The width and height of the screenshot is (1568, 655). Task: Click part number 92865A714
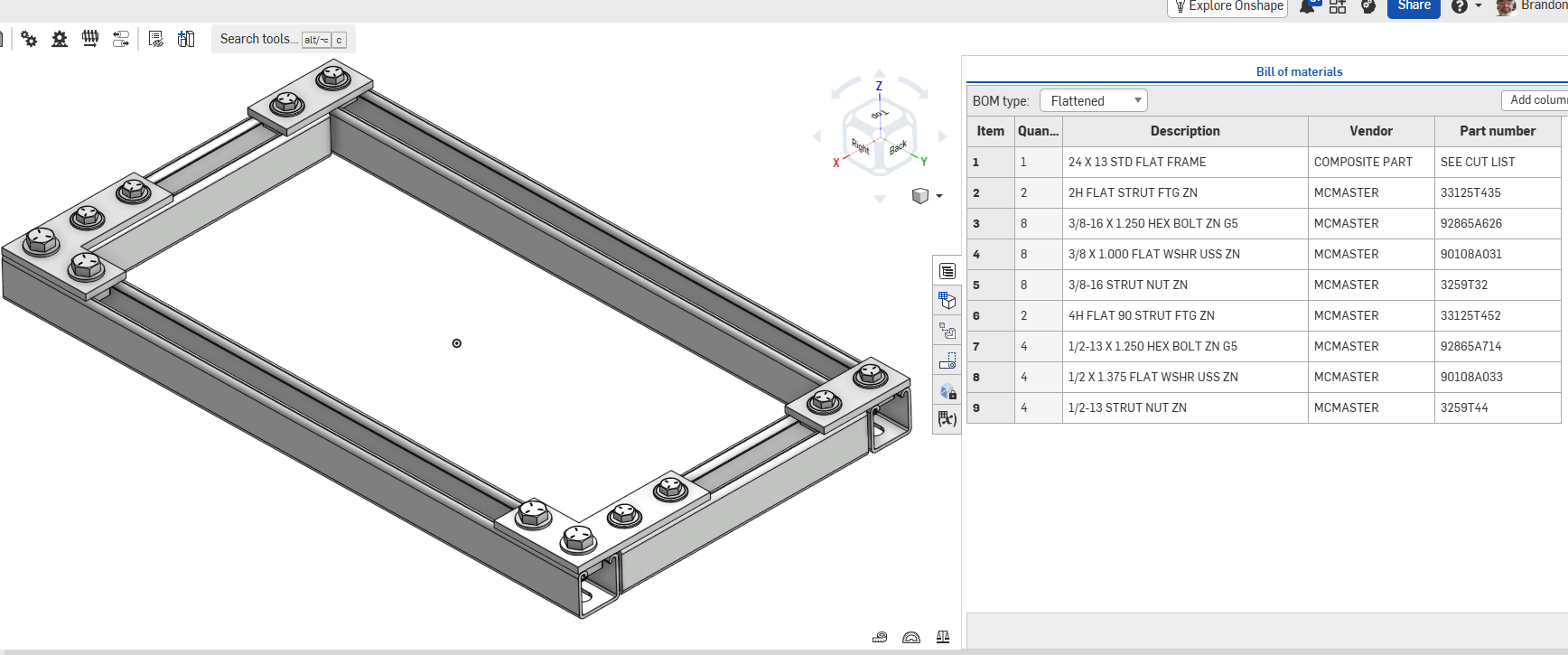click(x=1498, y=346)
